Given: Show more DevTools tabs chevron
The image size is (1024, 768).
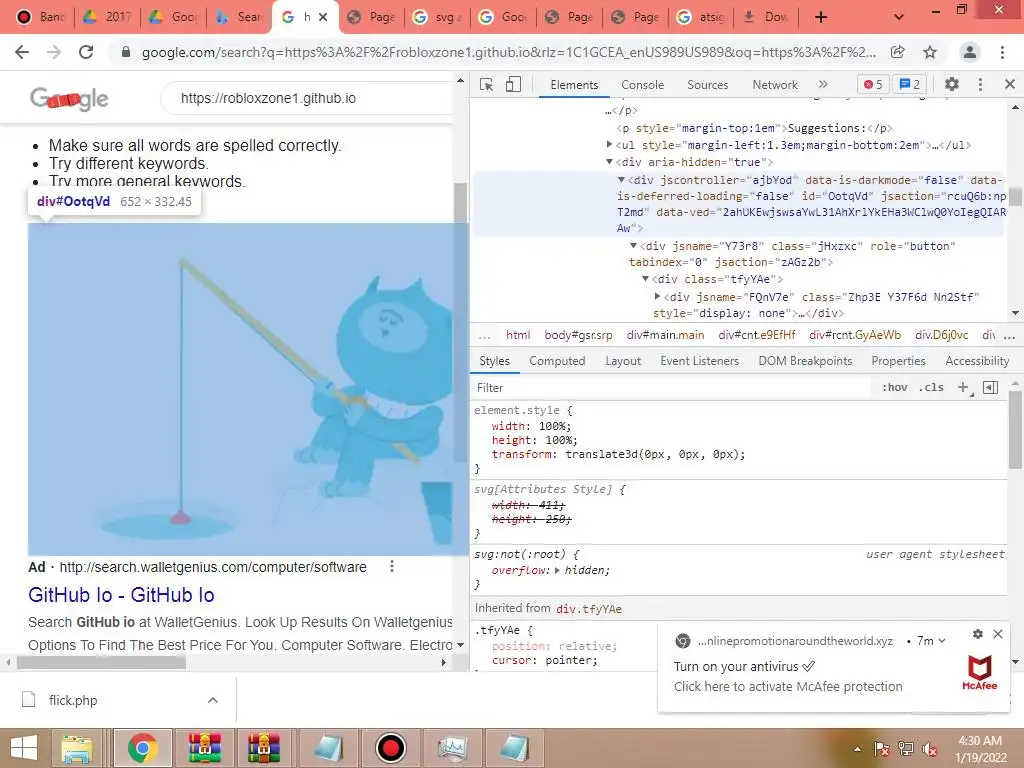Looking at the screenshot, I should coord(823,84).
